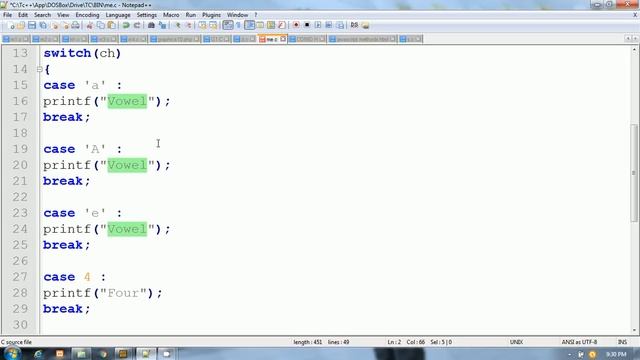640x360 pixels.
Task: Toggle synchronized horizontal scrolling
Action: 213,25
